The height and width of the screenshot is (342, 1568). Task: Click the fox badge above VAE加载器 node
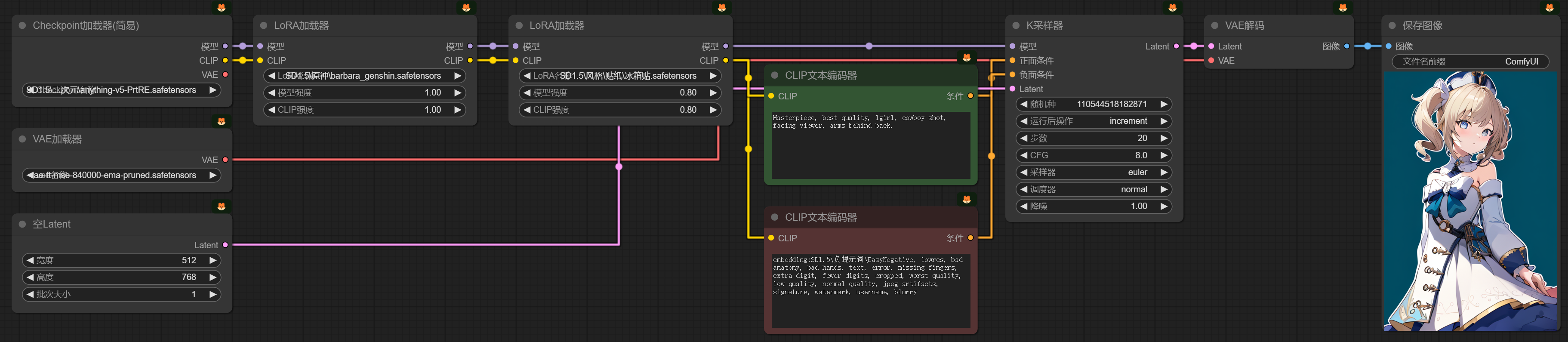click(x=221, y=121)
